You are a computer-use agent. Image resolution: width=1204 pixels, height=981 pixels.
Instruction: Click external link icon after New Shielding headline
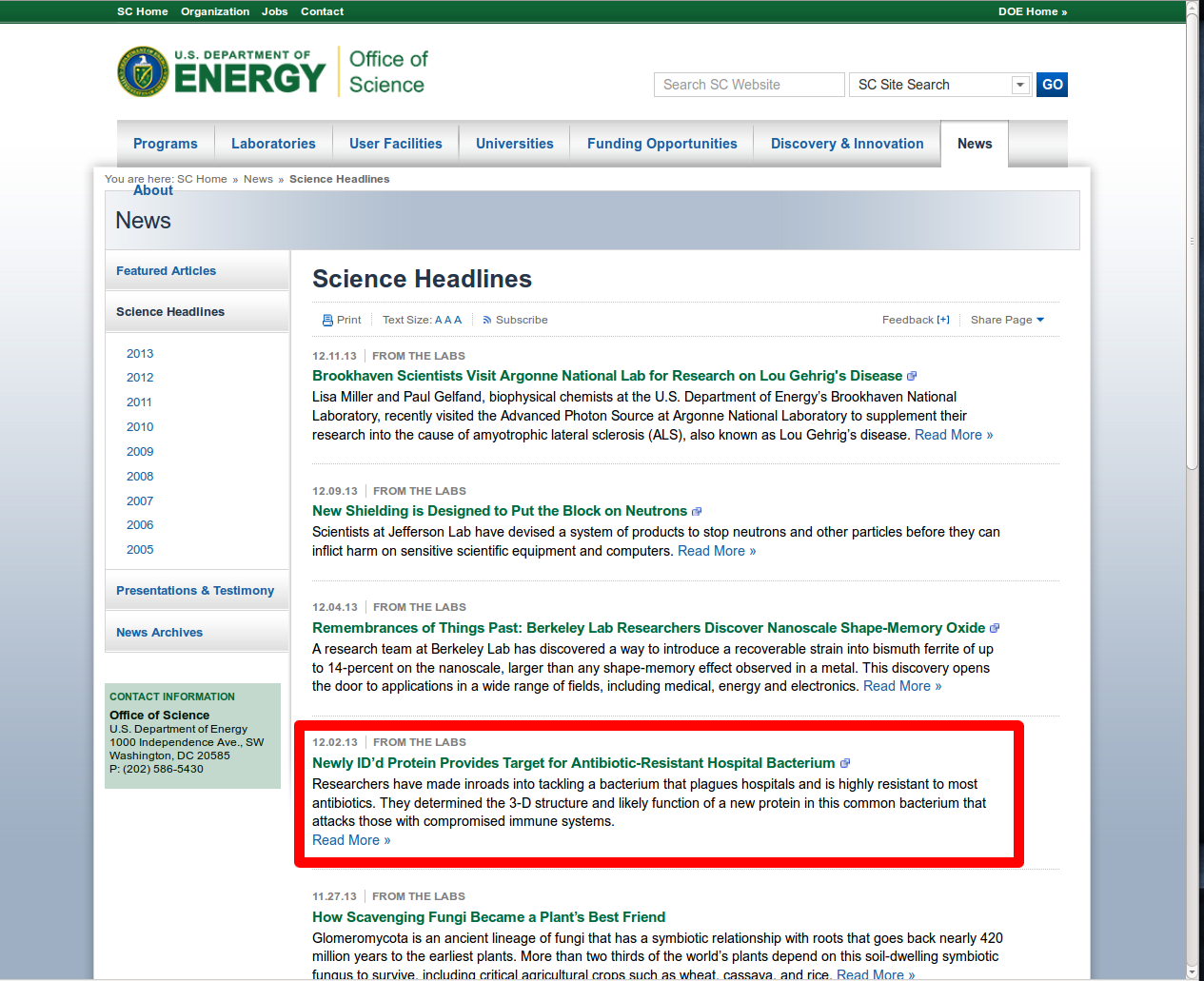(x=697, y=512)
